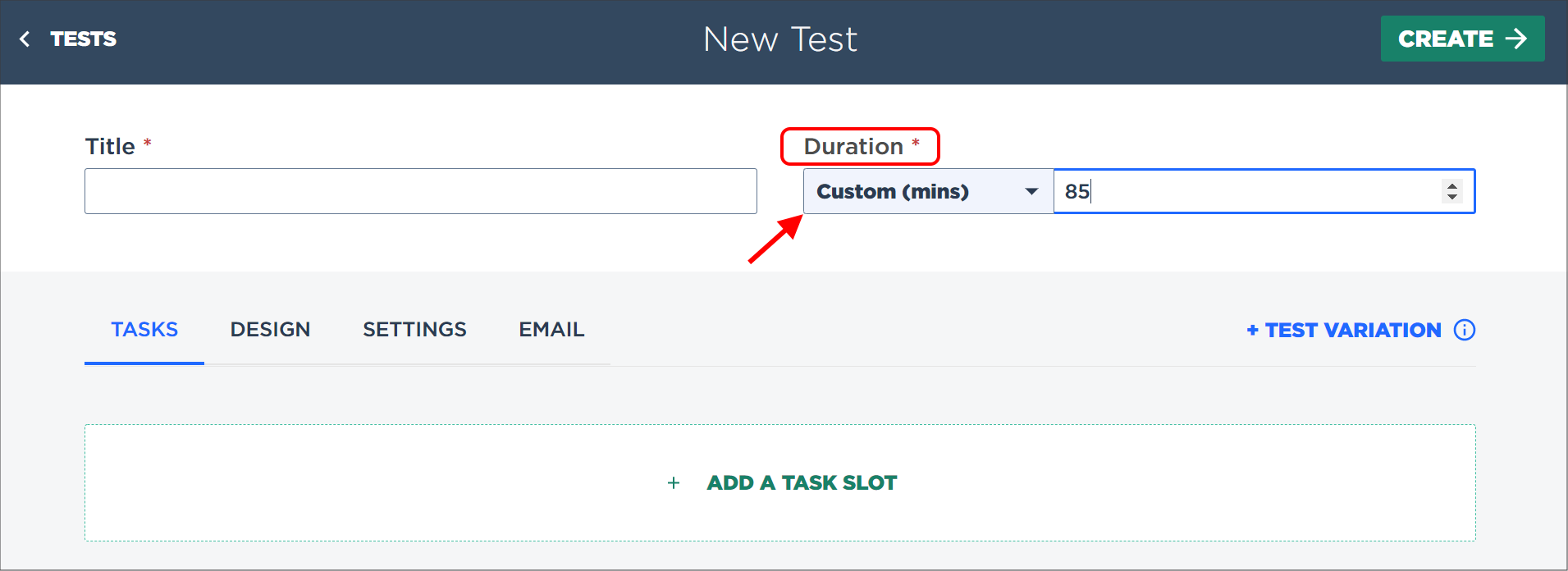Open the Test Variation info icon
This screenshot has height=571, width=1568.
coord(1465,330)
